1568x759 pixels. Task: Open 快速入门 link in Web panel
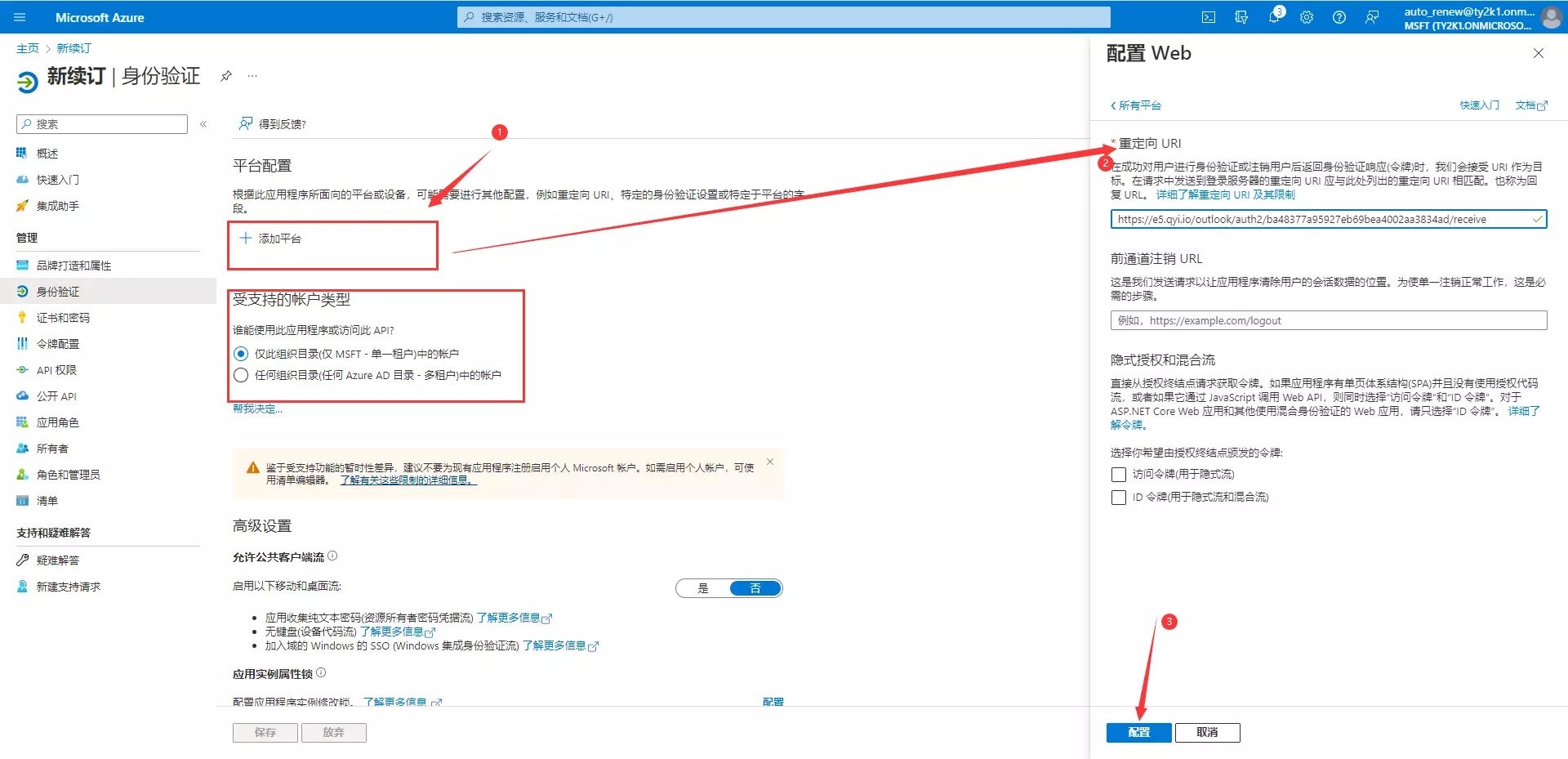[x=1480, y=105]
